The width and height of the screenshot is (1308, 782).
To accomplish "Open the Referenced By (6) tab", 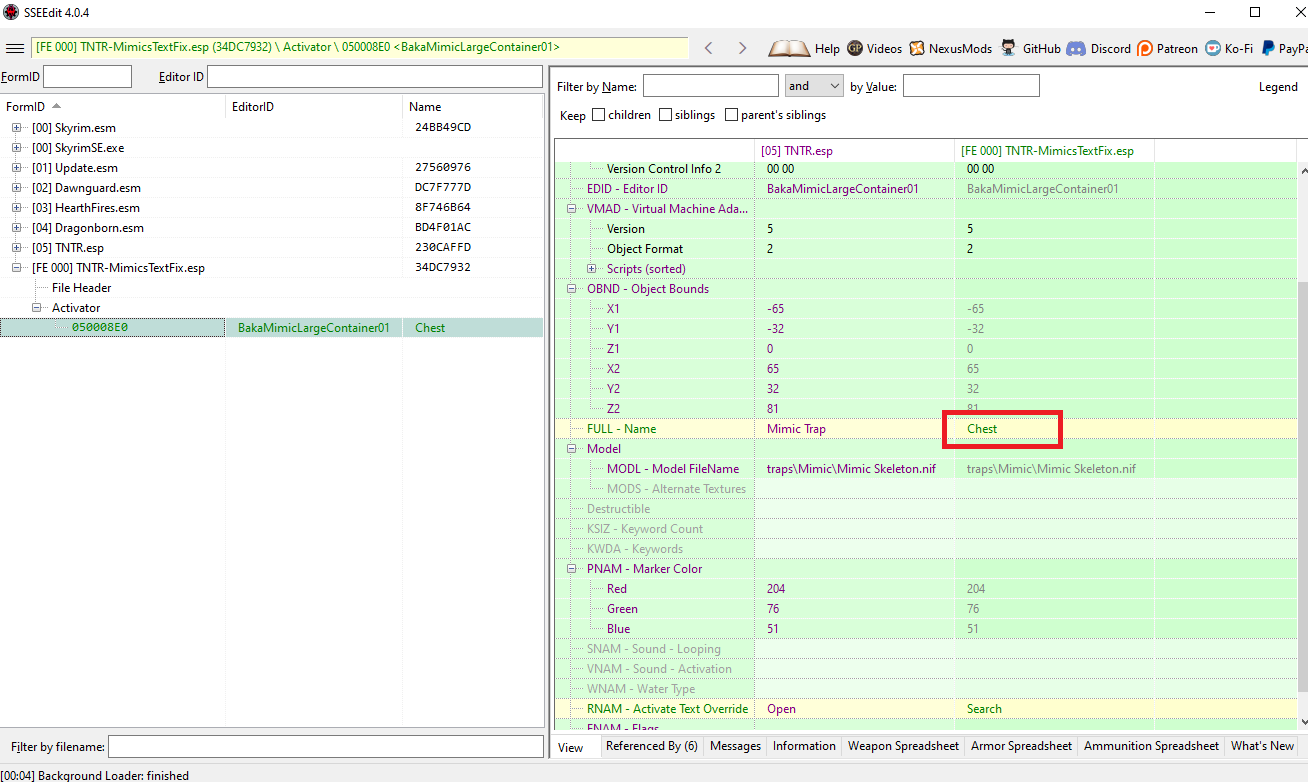I will [x=652, y=746].
